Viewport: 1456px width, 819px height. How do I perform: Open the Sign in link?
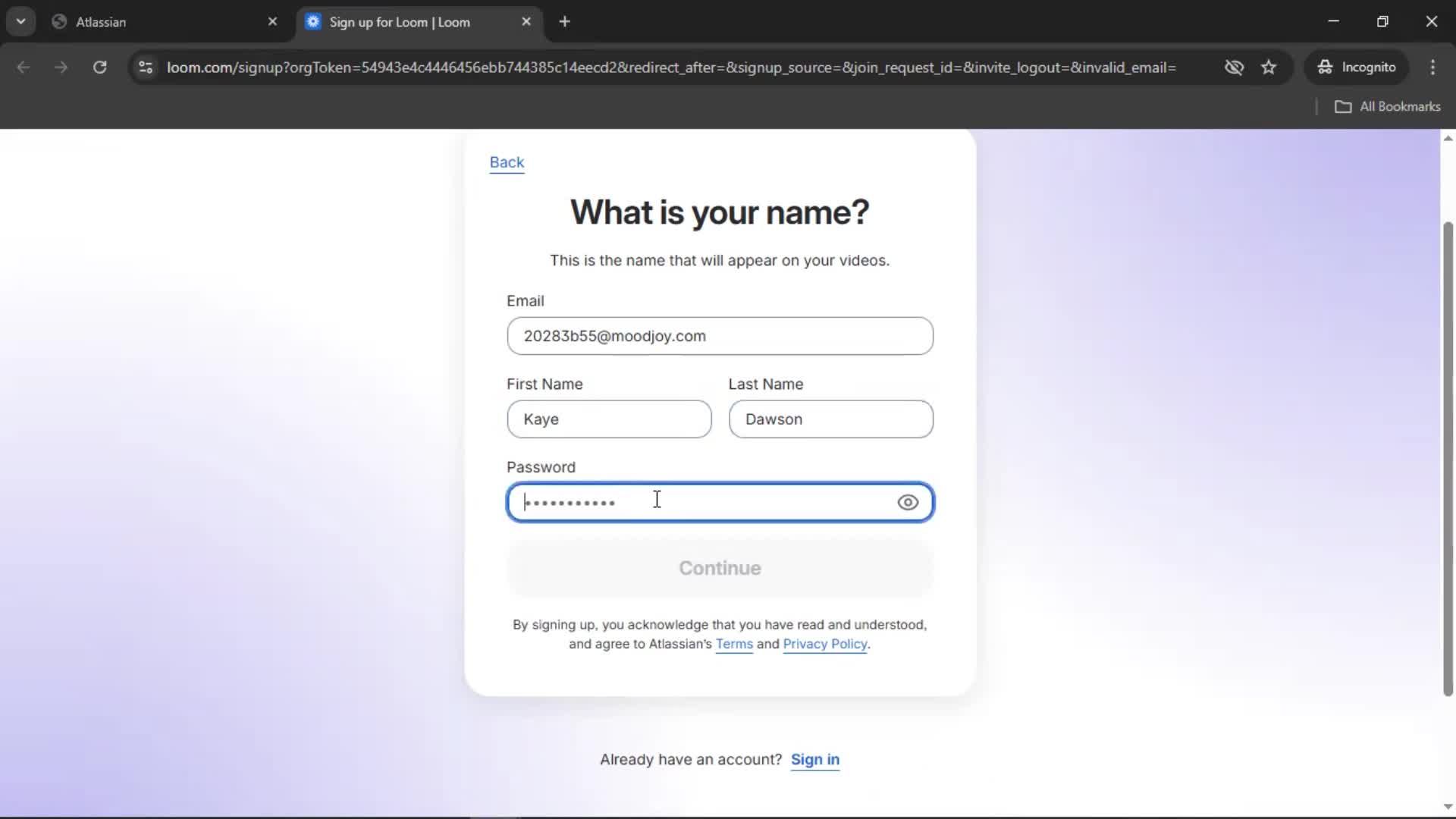(814, 759)
